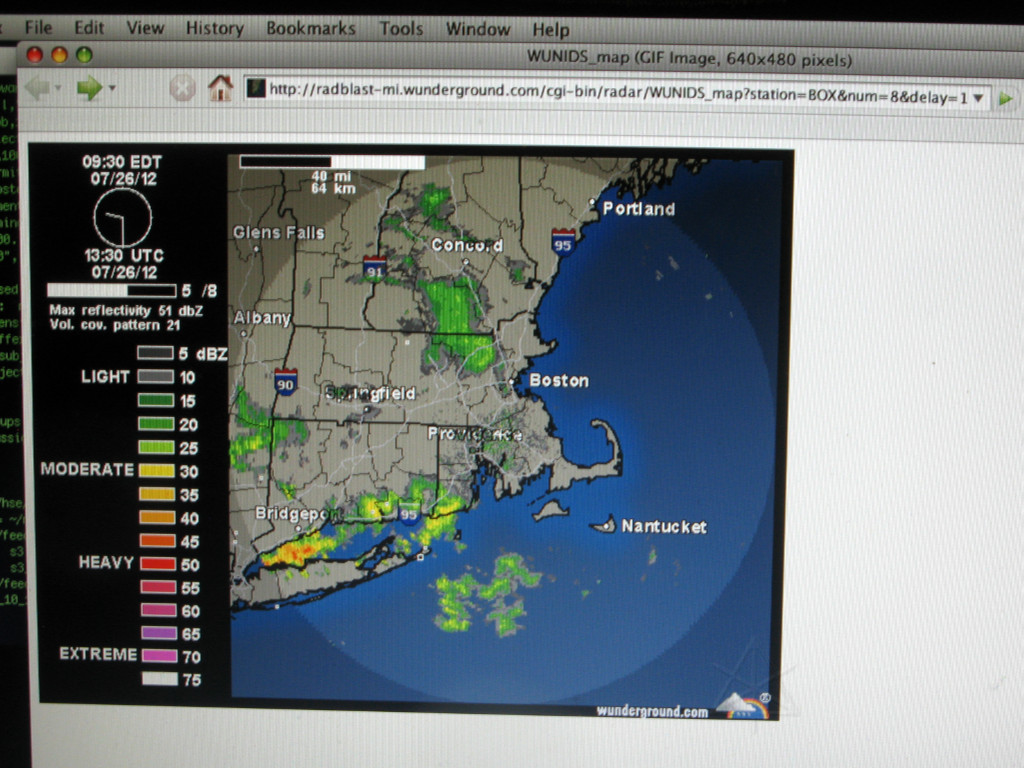Open the forward history dropdown arrow
This screenshot has width=1024, height=768.
click(112, 89)
